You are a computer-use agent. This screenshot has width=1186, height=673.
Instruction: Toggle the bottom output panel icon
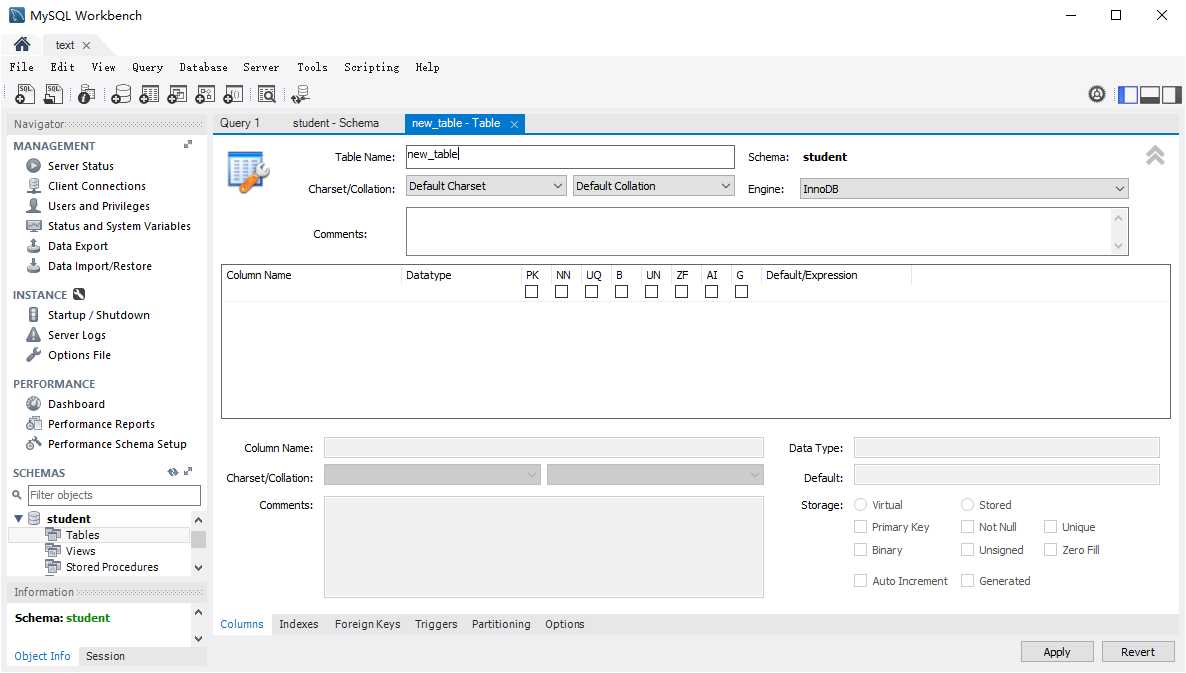coord(1150,95)
